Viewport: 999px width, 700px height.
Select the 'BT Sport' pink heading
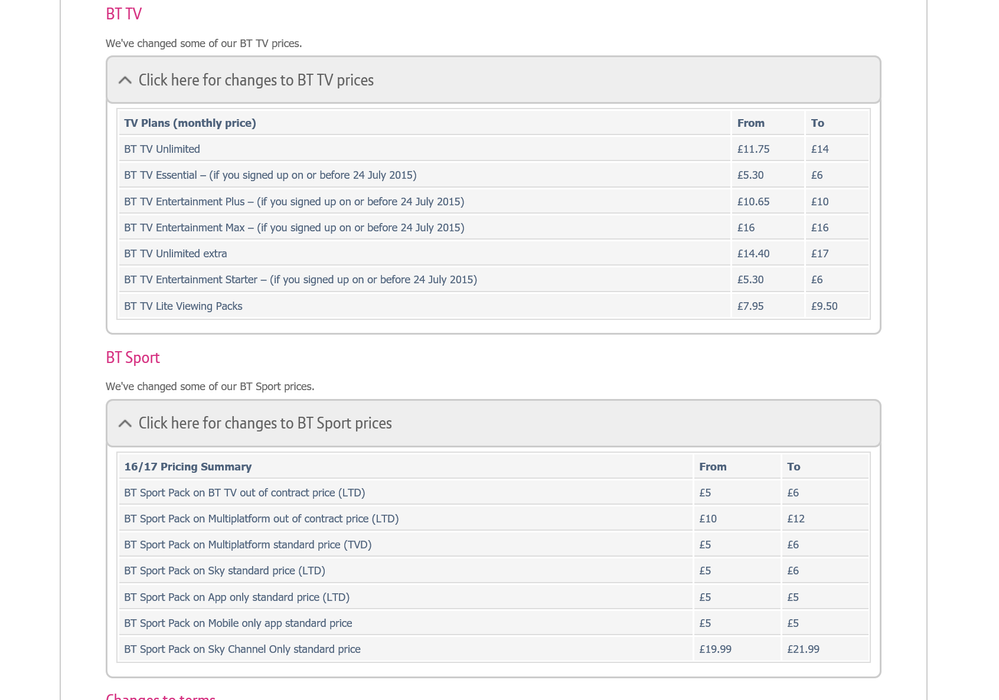[133, 358]
